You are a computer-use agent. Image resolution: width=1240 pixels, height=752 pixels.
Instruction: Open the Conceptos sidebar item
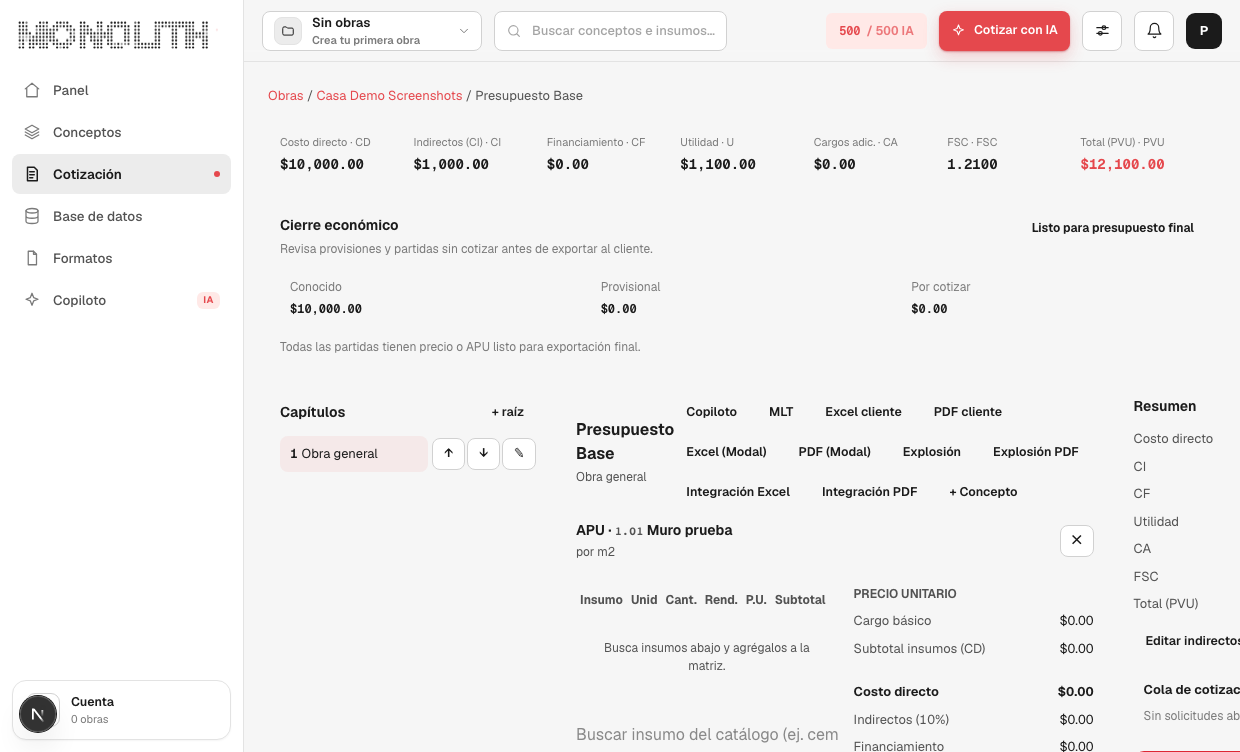121,132
